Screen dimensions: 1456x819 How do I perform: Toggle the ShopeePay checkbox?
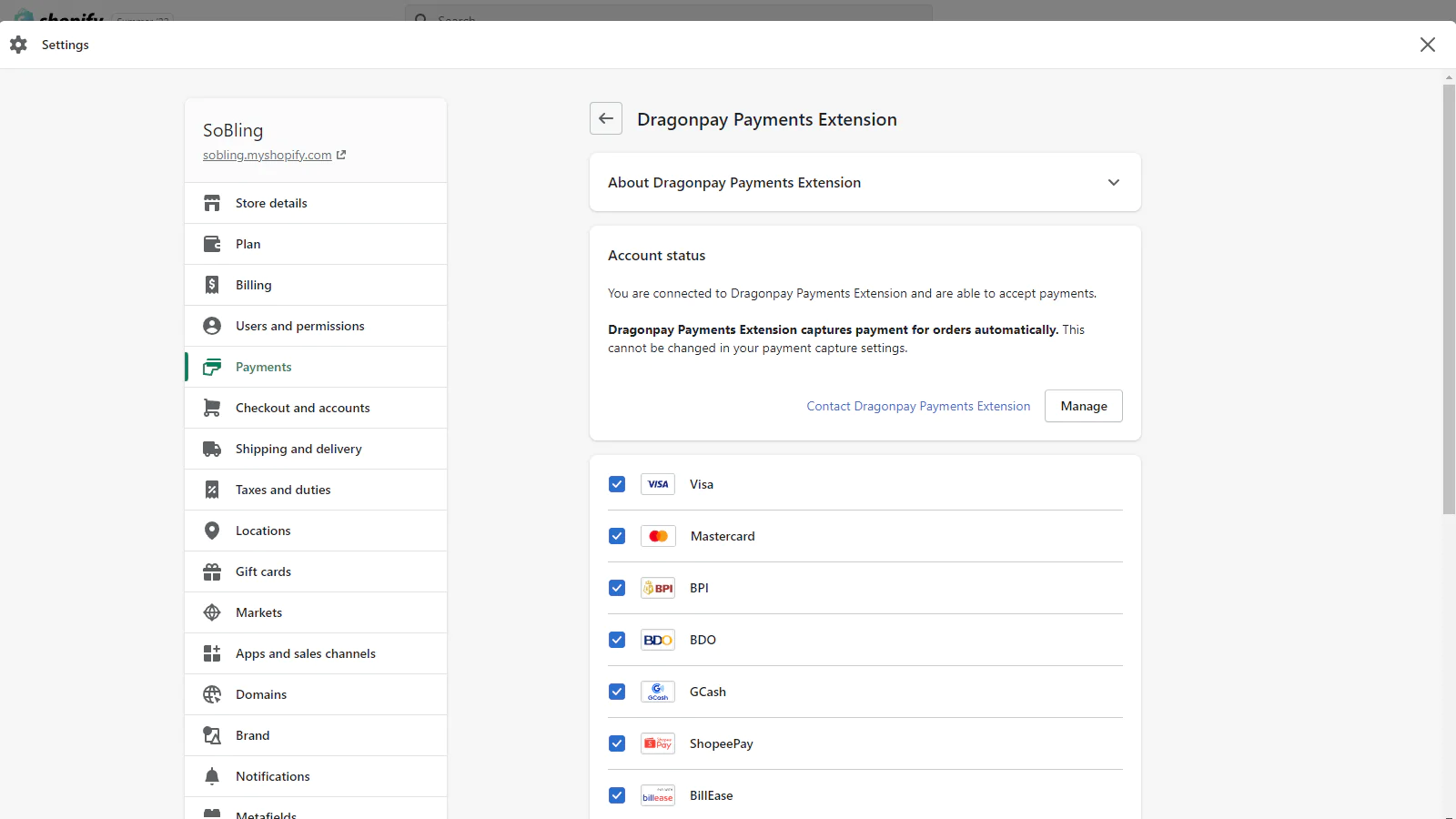click(x=617, y=743)
